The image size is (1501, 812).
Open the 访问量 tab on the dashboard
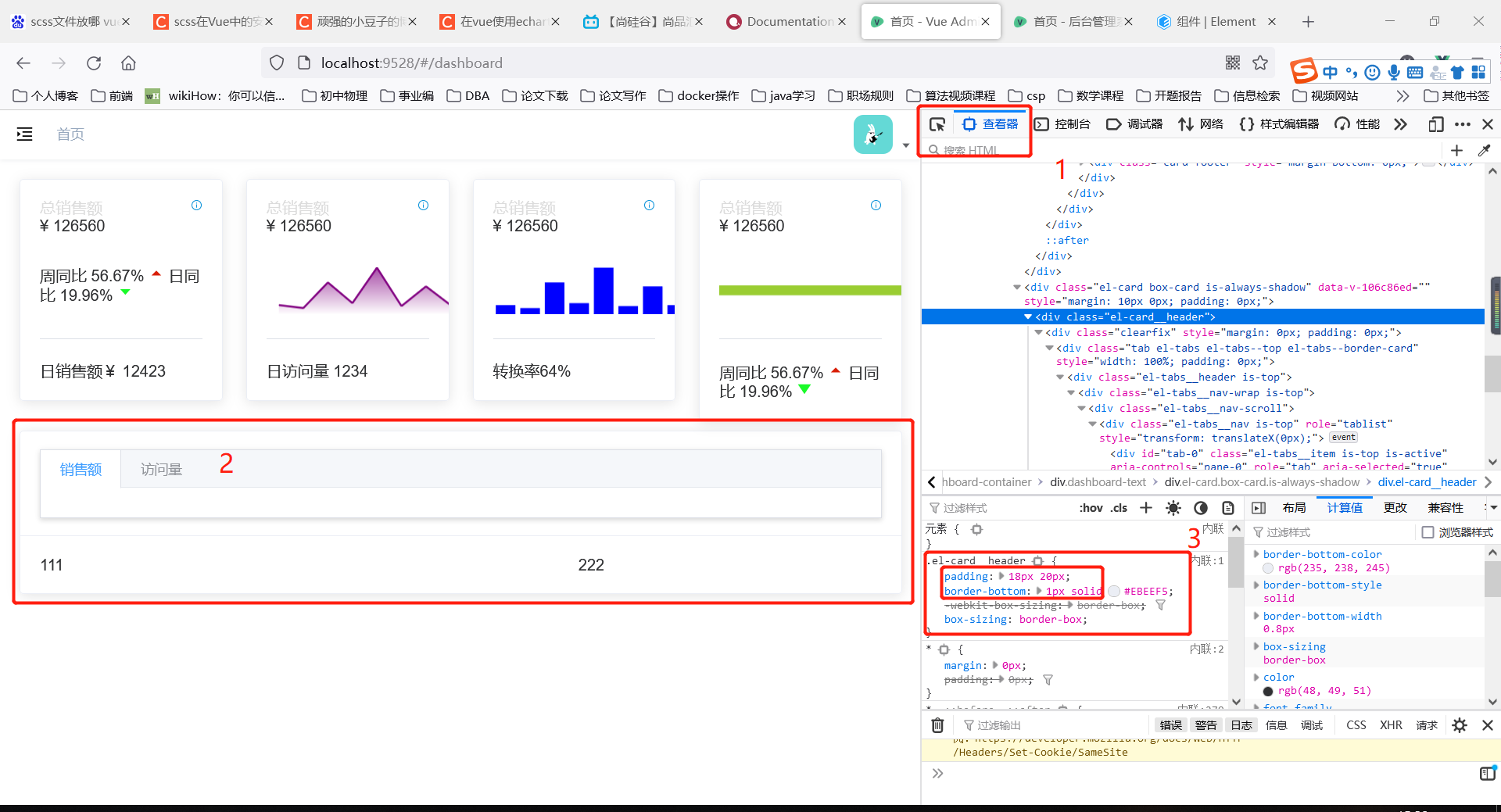pyautogui.click(x=161, y=469)
